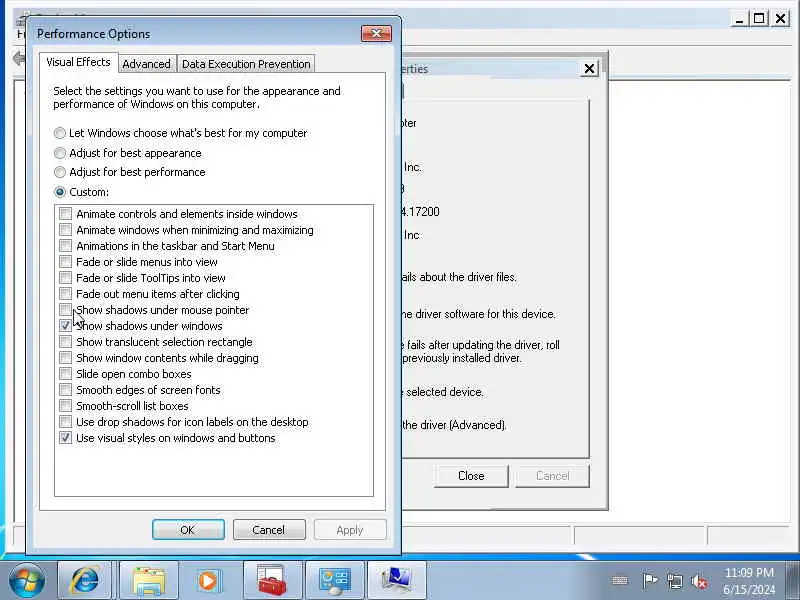Enable Animate controls and elements inside windows
The image size is (800, 600).
(65, 213)
